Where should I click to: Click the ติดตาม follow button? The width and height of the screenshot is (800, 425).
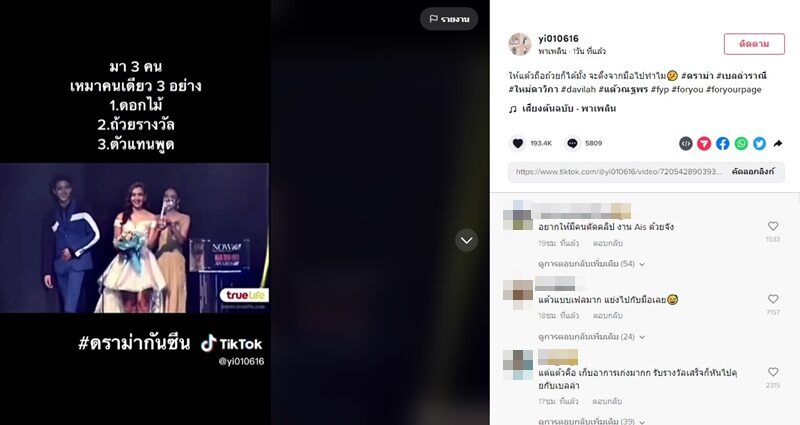point(754,44)
